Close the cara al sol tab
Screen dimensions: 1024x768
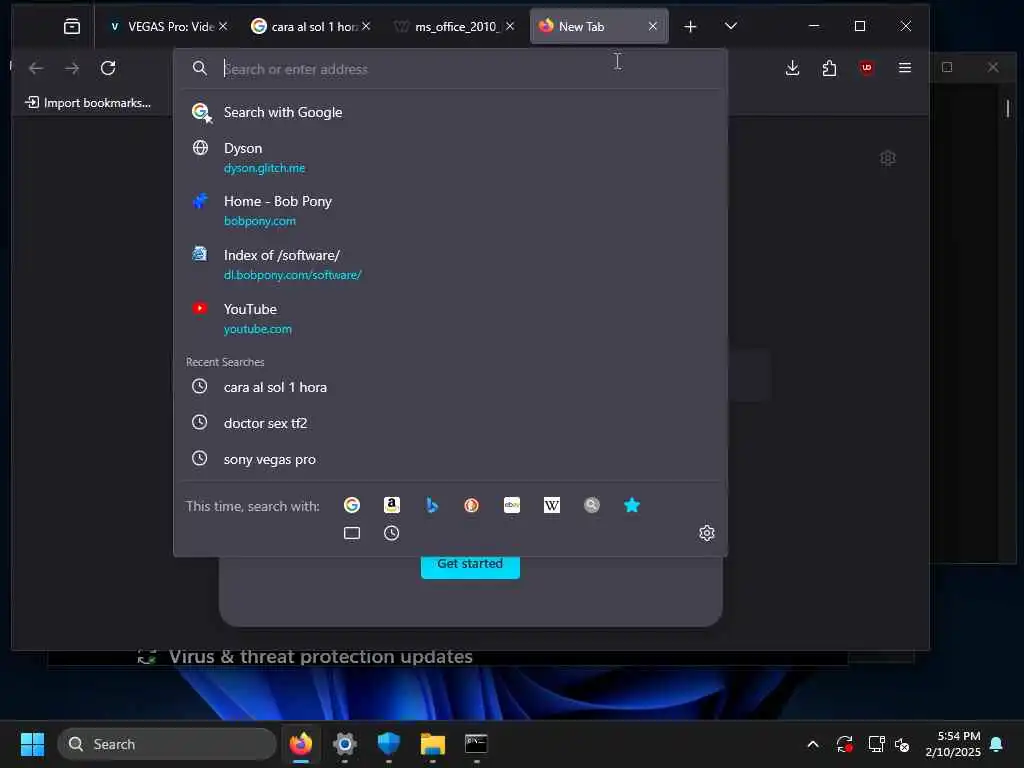click(366, 26)
